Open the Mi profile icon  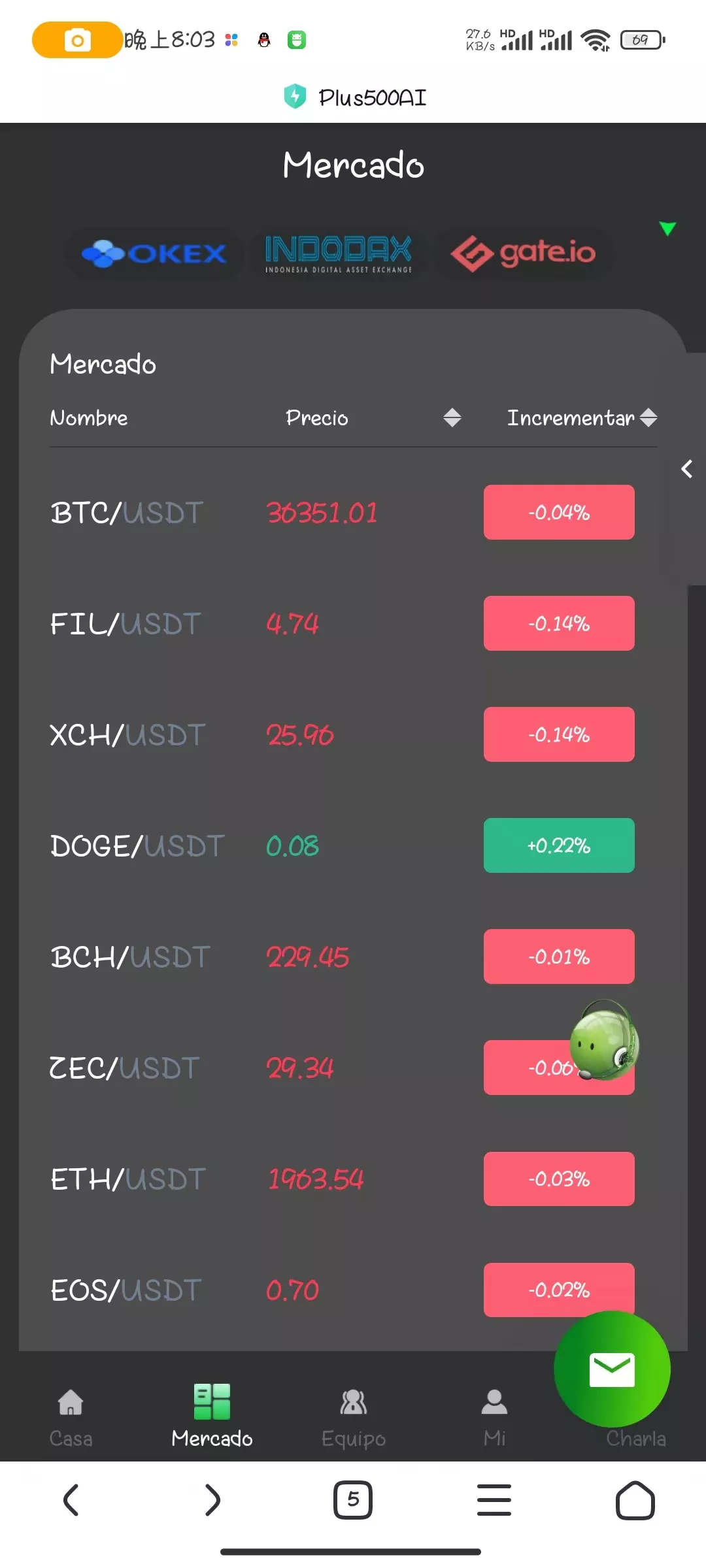pyautogui.click(x=494, y=1402)
